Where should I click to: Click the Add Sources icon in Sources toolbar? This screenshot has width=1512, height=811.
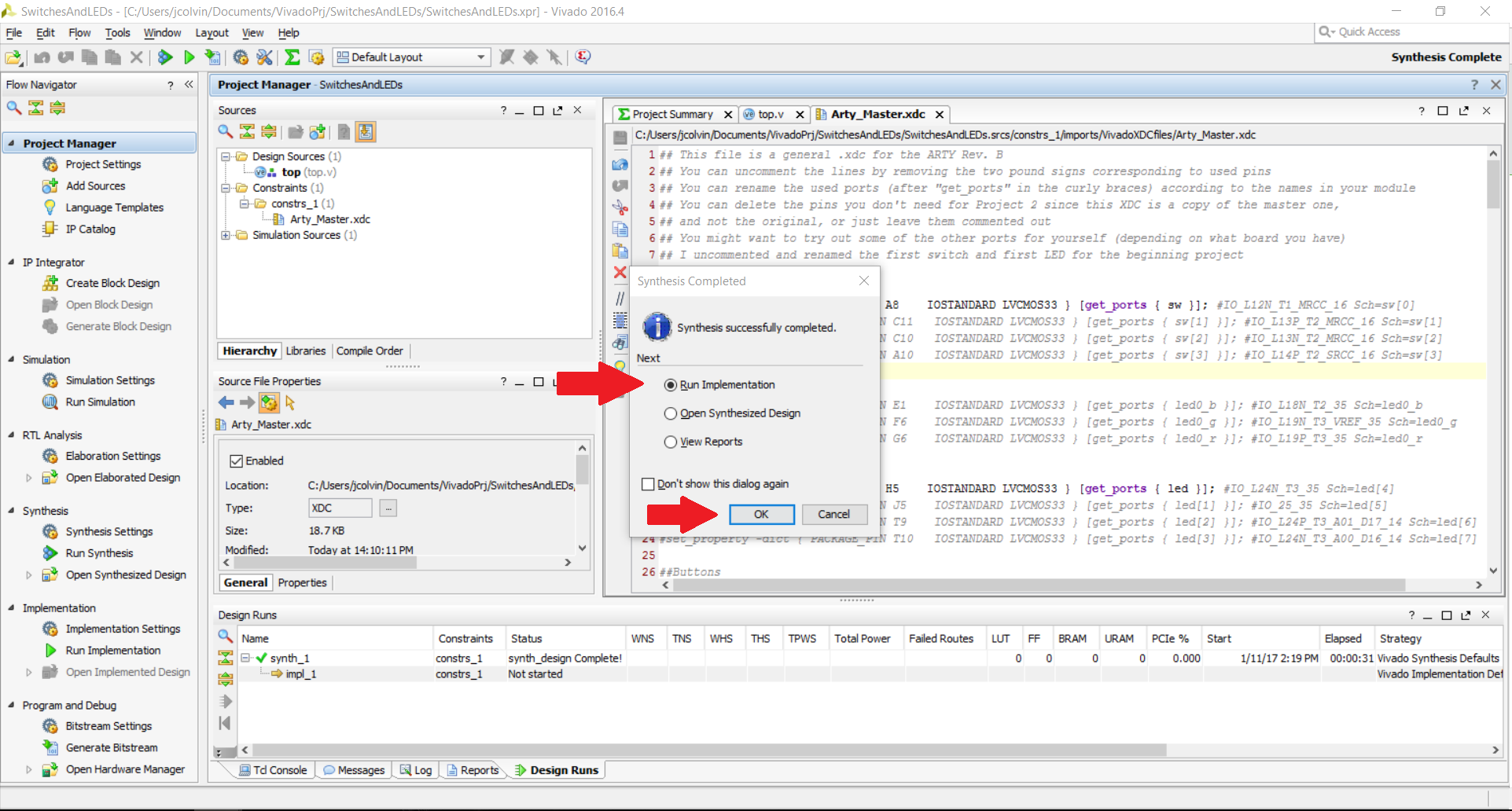pyautogui.click(x=318, y=132)
